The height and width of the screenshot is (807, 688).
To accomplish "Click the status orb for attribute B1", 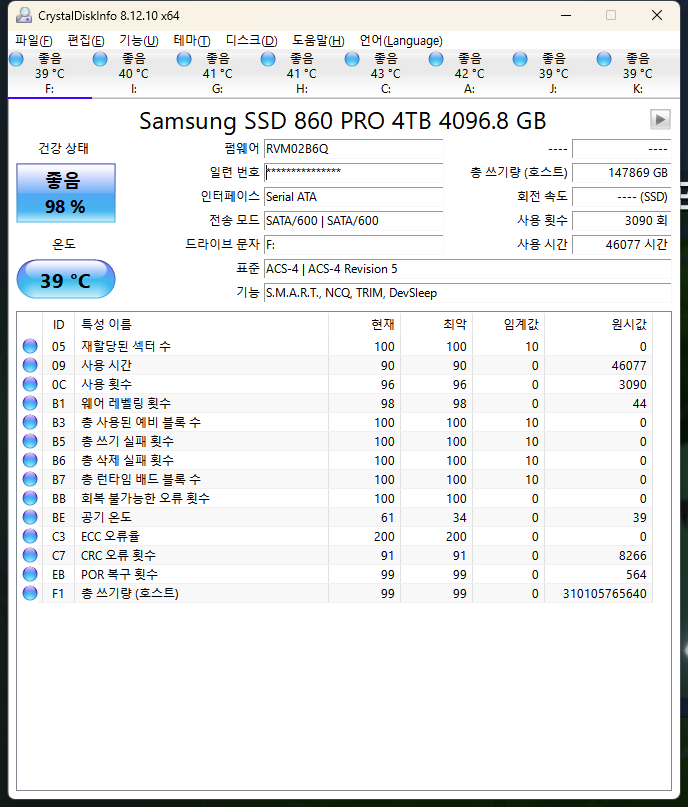I will click(x=30, y=403).
